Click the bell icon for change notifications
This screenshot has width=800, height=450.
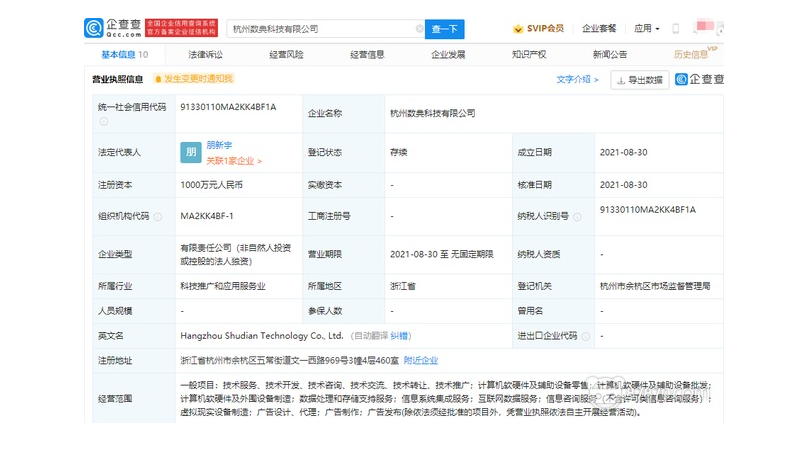[x=158, y=79]
